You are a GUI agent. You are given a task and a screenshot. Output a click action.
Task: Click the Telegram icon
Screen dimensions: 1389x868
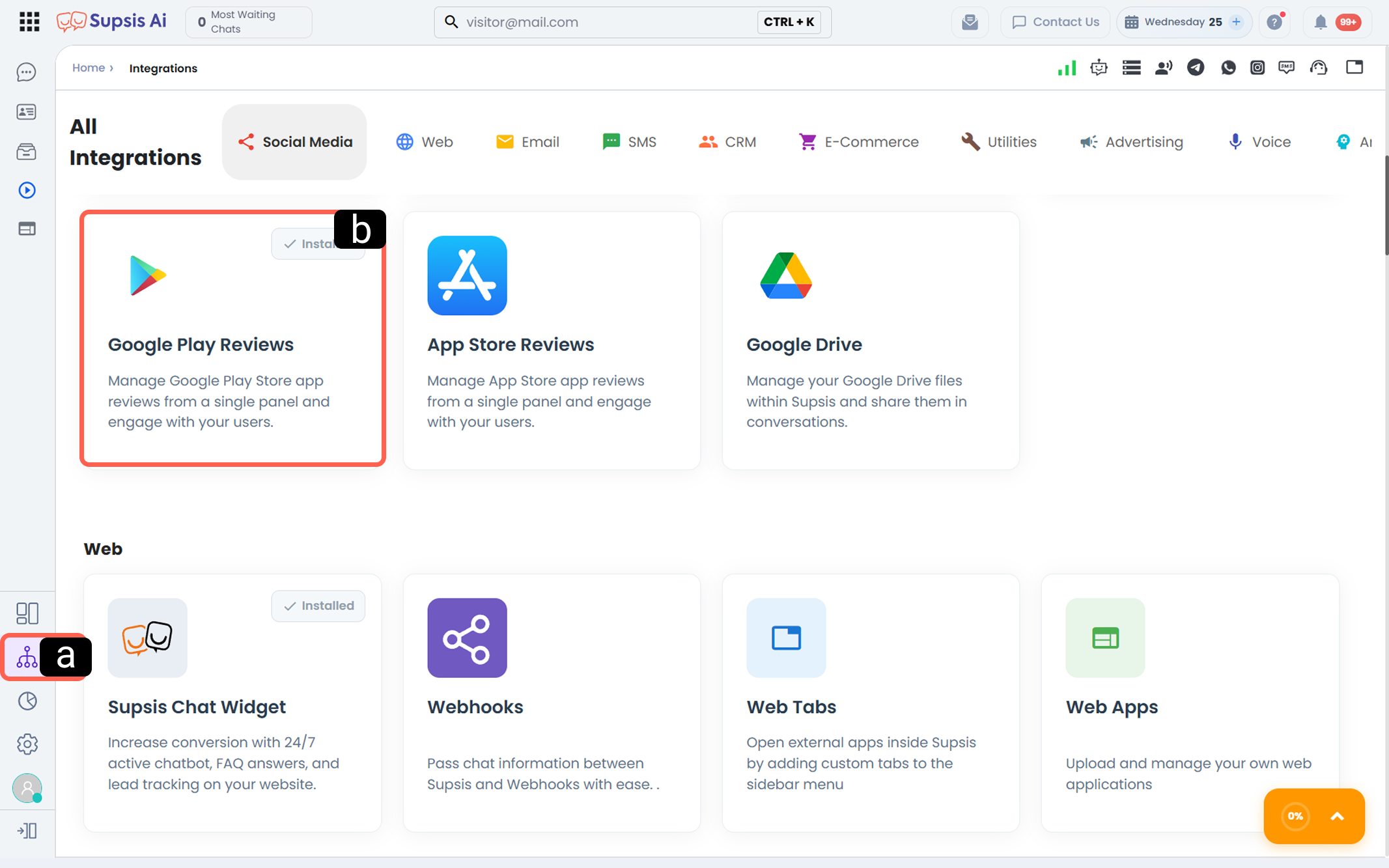pyautogui.click(x=1196, y=68)
